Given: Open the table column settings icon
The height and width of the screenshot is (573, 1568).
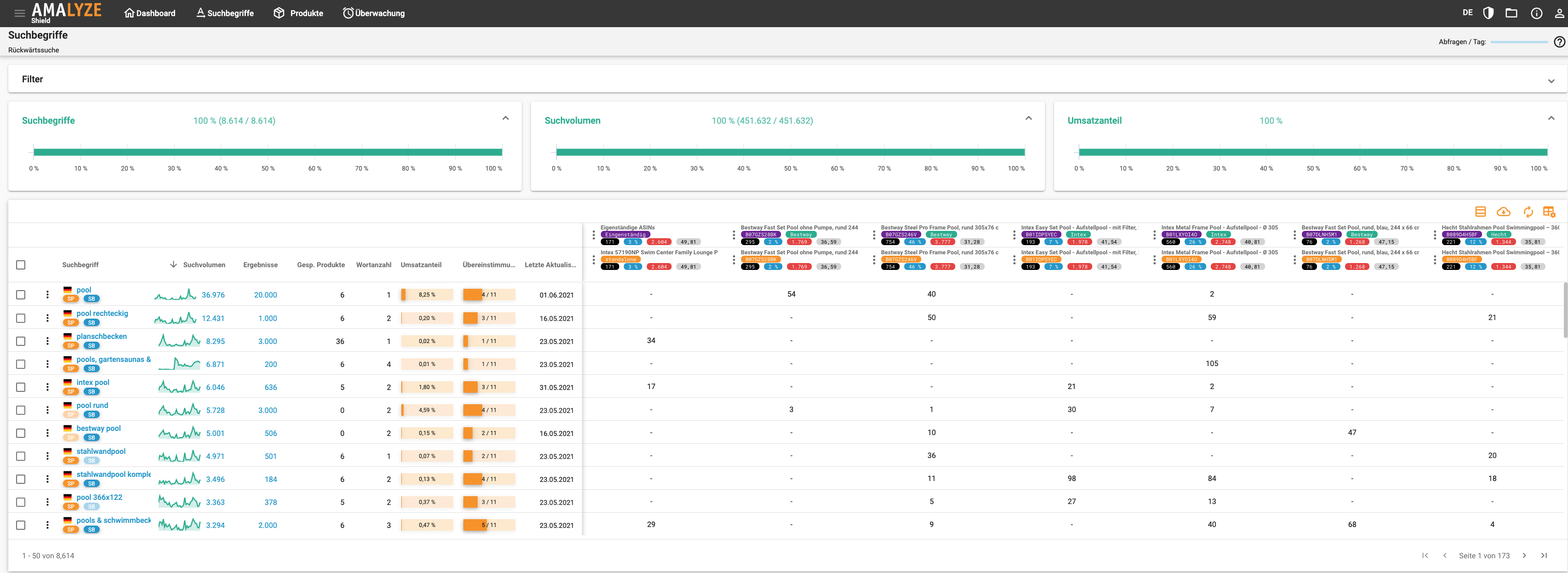Looking at the screenshot, I should point(1549,211).
